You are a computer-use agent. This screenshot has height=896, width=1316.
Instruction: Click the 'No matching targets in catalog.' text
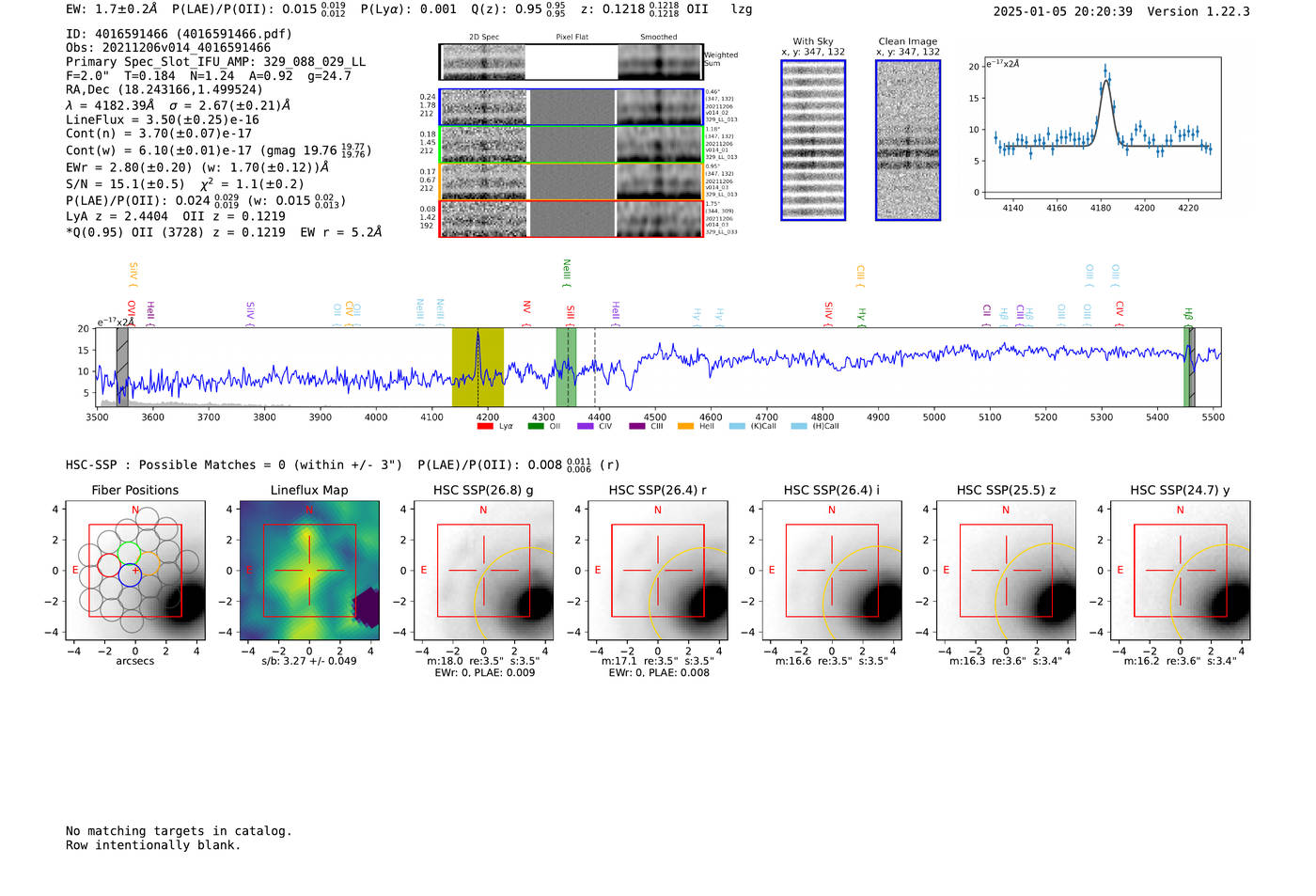[179, 831]
